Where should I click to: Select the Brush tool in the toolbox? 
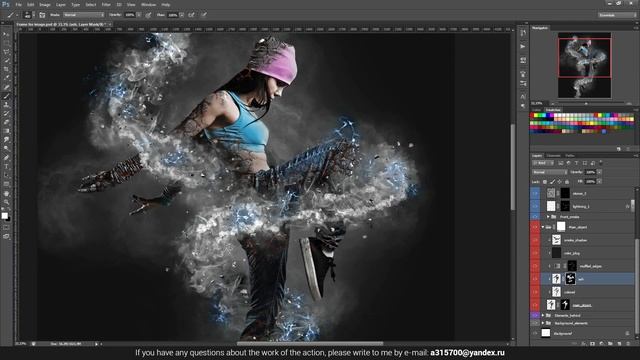click(6, 96)
